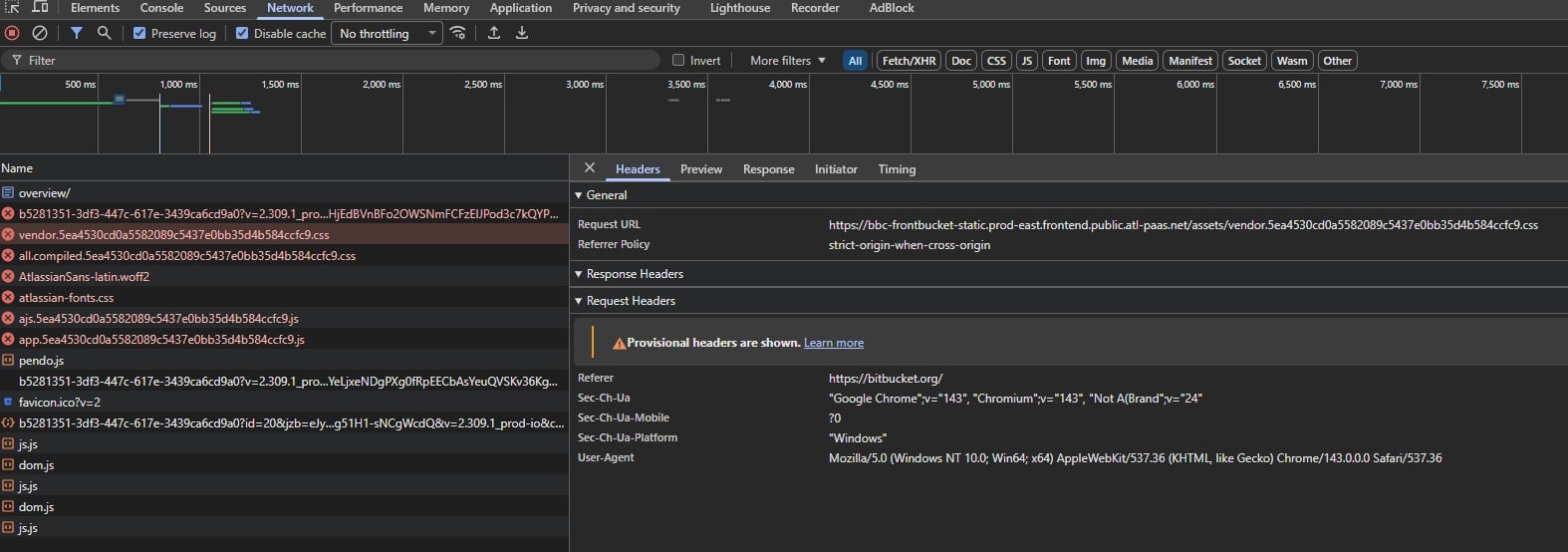
Task: Show the Timing tab of request
Action: coord(897,169)
